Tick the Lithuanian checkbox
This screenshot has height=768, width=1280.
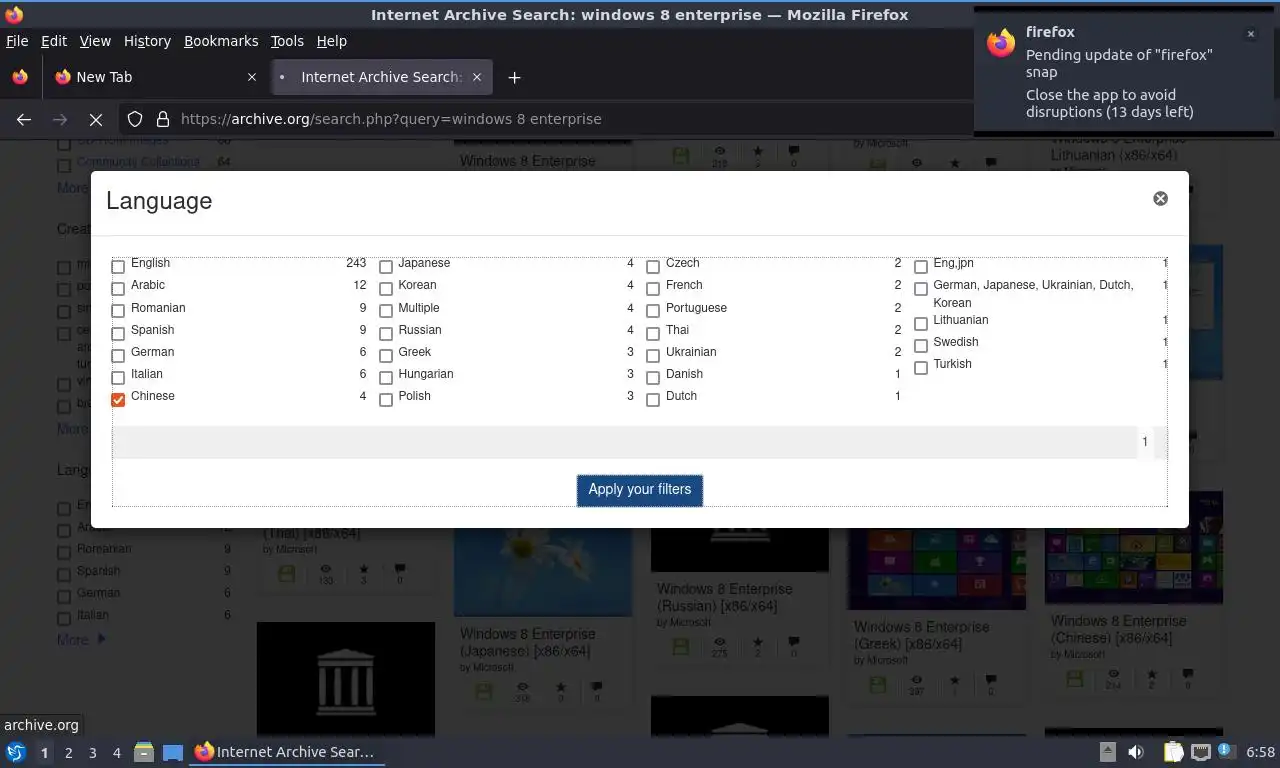click(x=921, y=323)
